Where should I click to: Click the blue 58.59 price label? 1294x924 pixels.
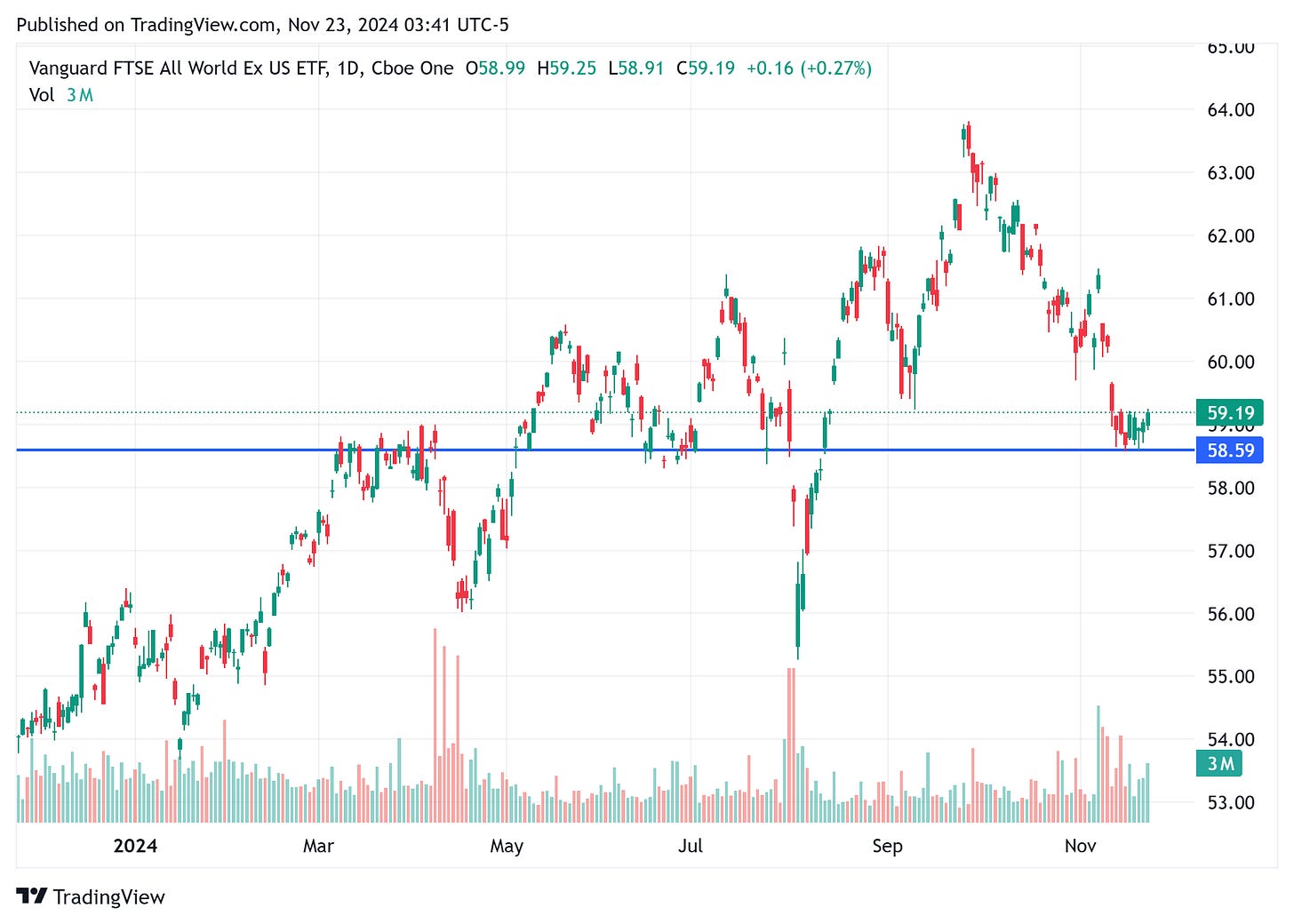click(x=1230, y=450)
